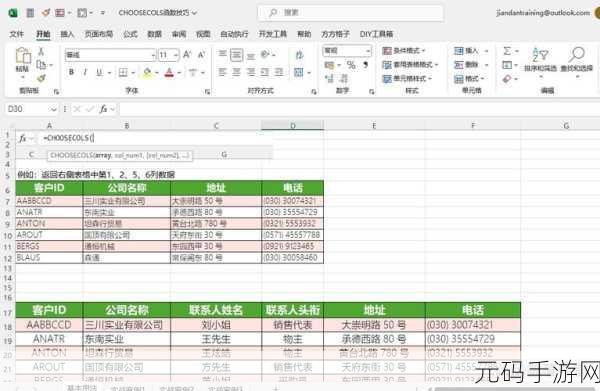Switch to the 方方格子 tab

(x=335, y=34)
